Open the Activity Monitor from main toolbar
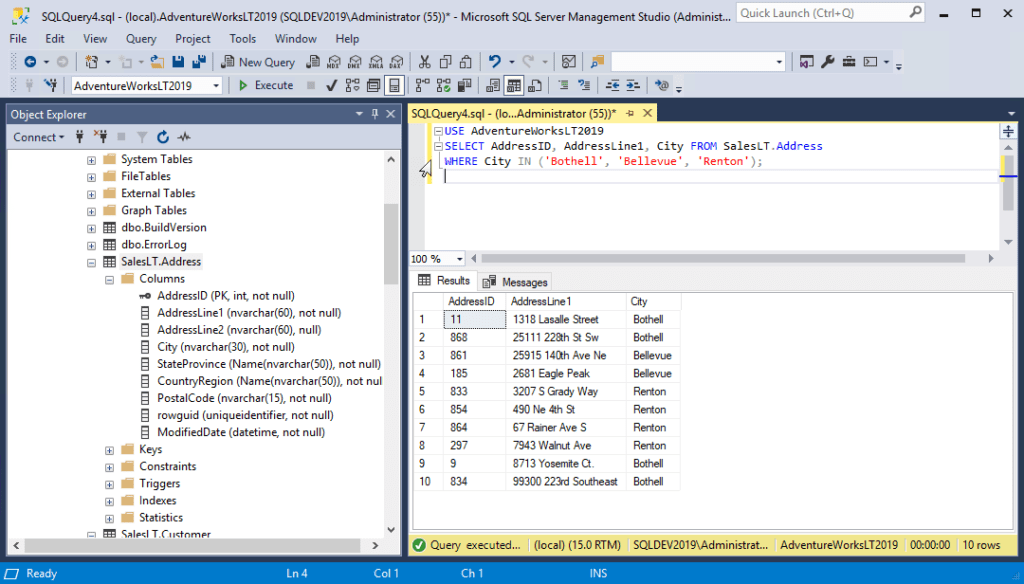The image size is (1024, 584). click(569, 62)
